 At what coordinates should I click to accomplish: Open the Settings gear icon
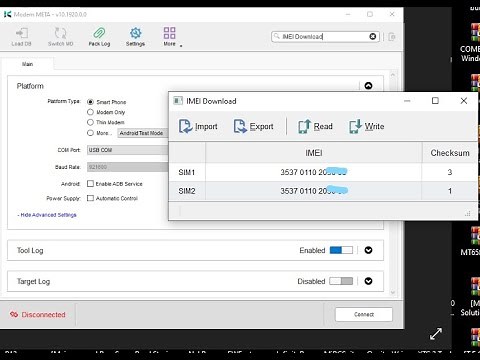(x=135, y=33)
